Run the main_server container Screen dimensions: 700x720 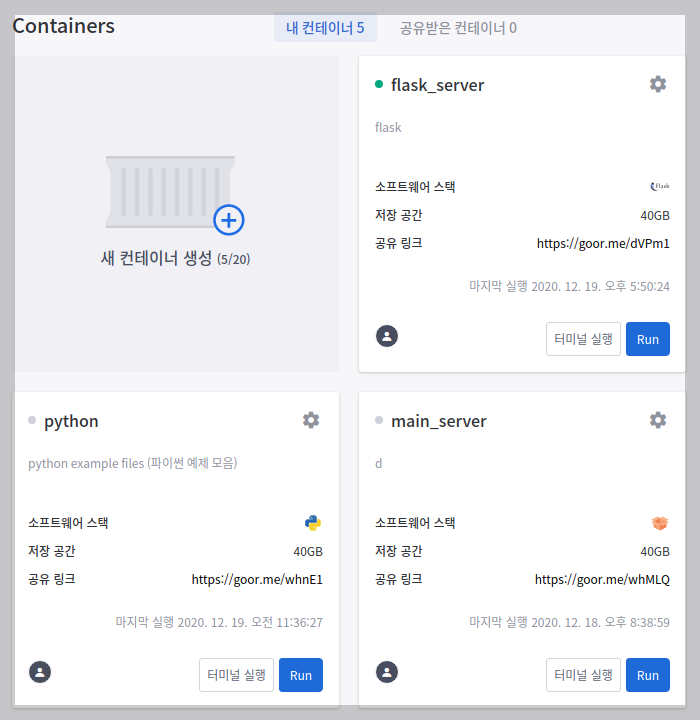(x=648, y=675)
